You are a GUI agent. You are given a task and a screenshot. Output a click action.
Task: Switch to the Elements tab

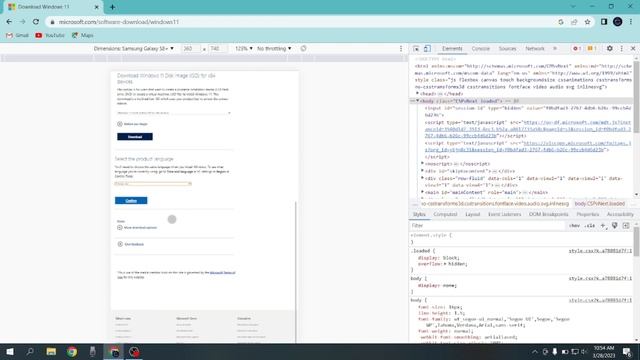[x=452, y=49]
